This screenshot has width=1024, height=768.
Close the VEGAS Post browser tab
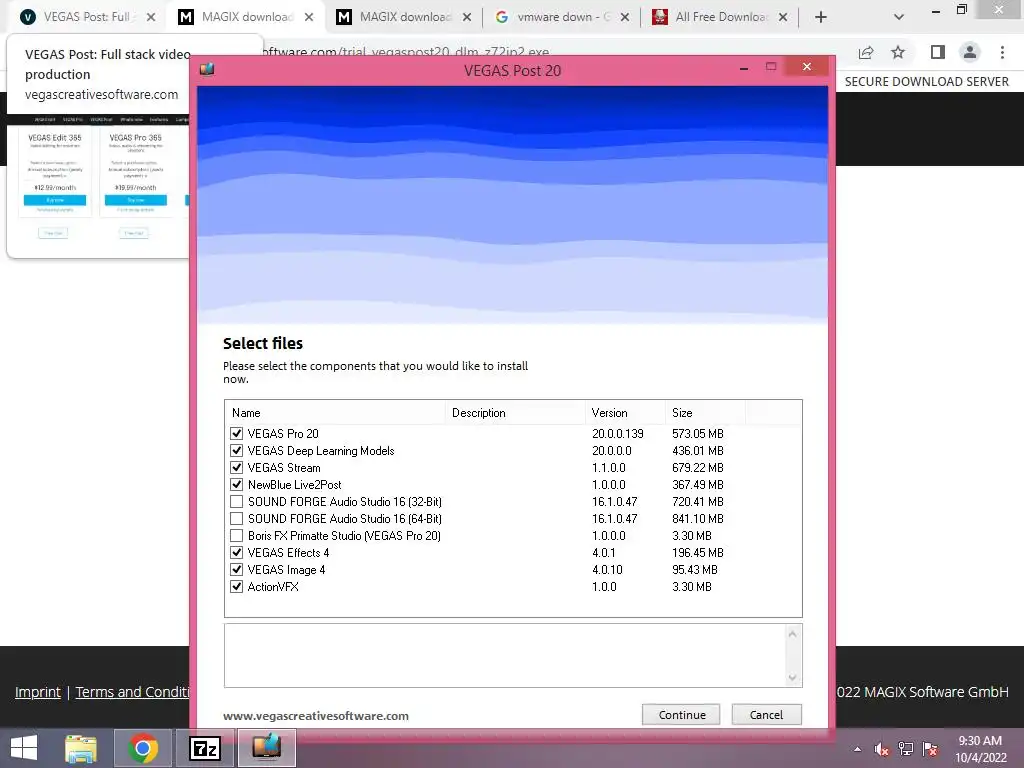pos(151,17)
